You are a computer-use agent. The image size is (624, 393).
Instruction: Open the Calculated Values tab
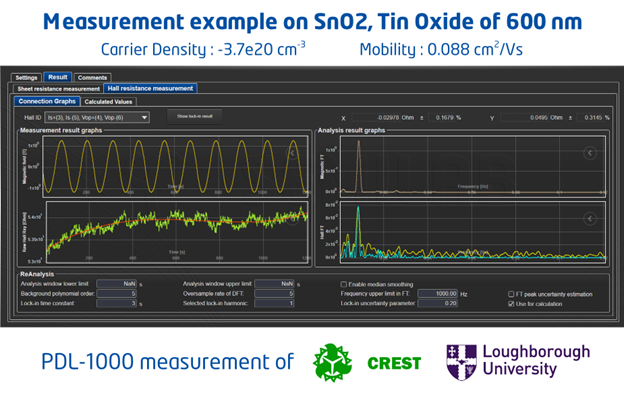pyautogui.click(x=108, y=102)
